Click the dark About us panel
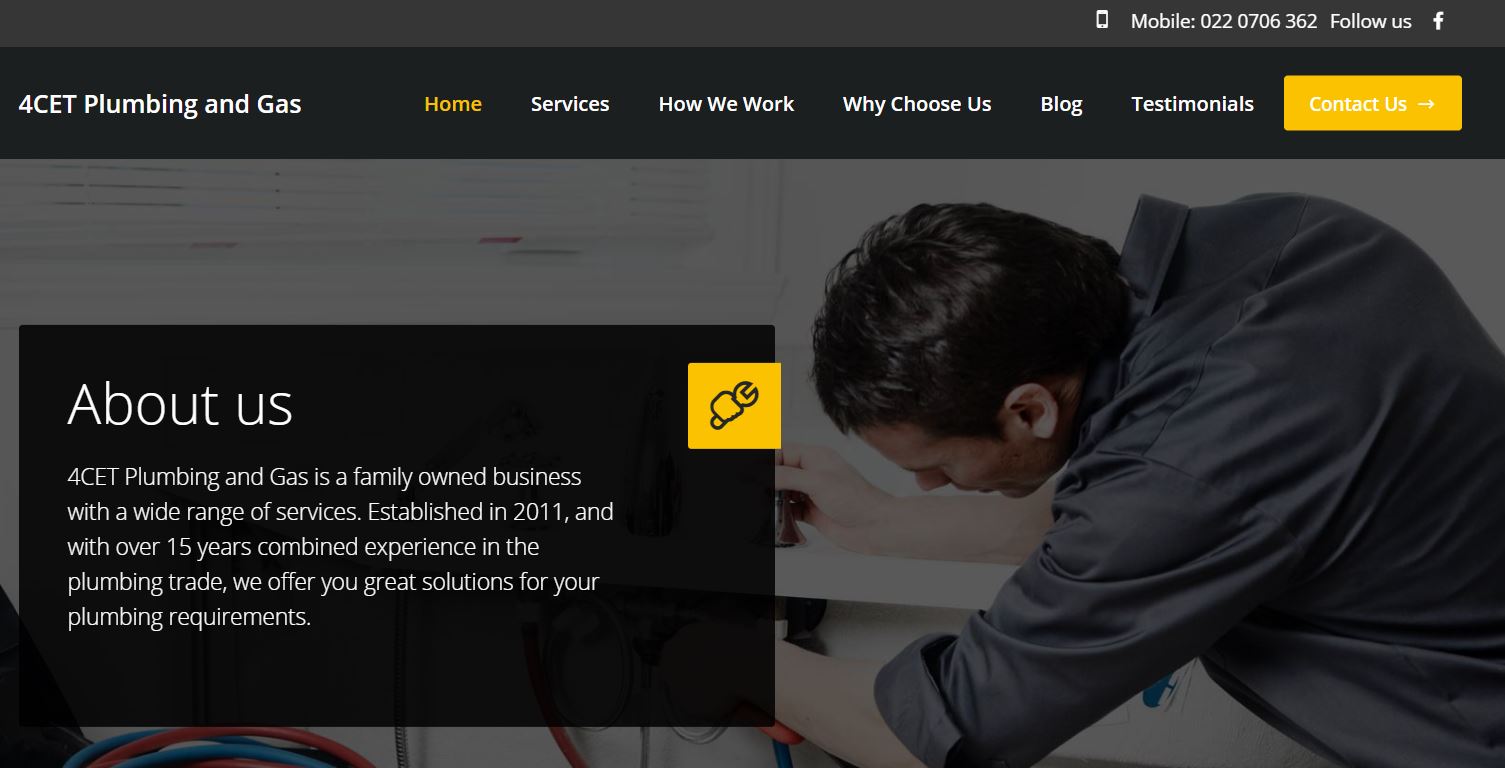Viewport: 1505px width, 768px height. point(397,525)
